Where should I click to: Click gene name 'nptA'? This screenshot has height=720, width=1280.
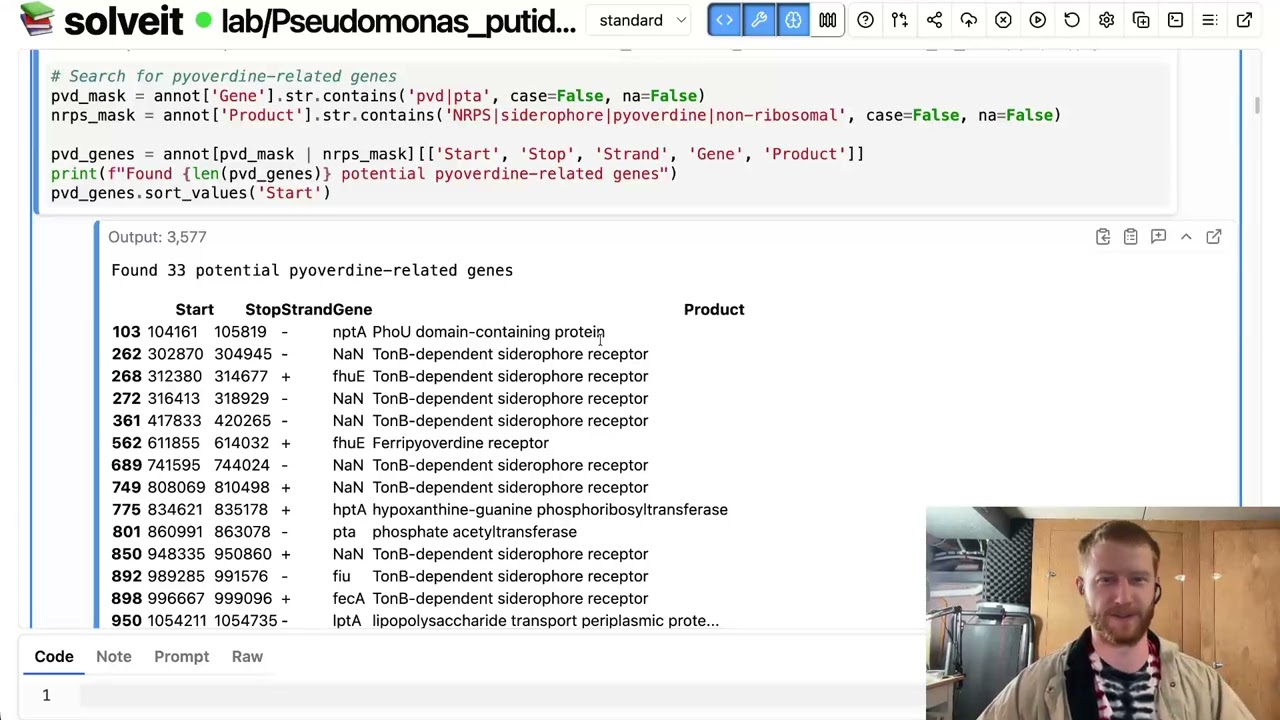coord(349,332)
